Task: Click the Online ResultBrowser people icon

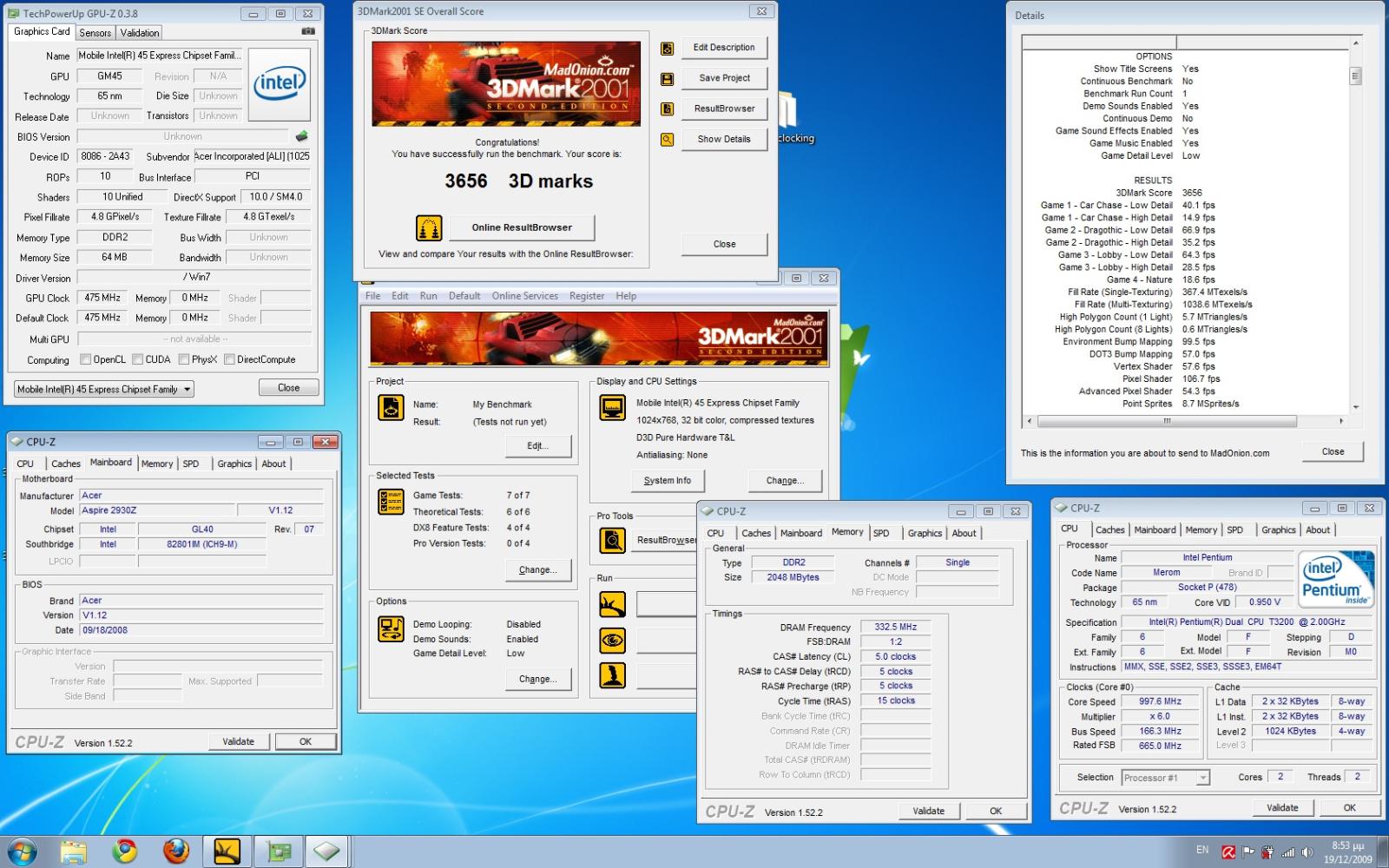Action: click(429, 228)
